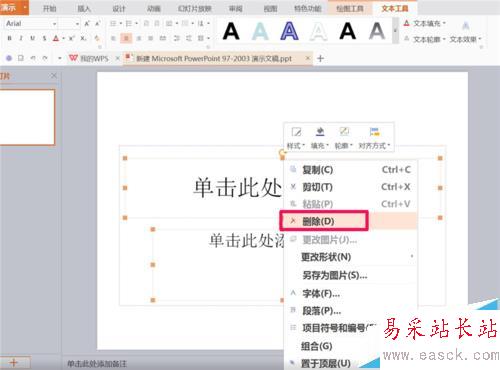Click the title placeholder text 单击此处
The height and width of the screenshot is (370, 500).
237,187
